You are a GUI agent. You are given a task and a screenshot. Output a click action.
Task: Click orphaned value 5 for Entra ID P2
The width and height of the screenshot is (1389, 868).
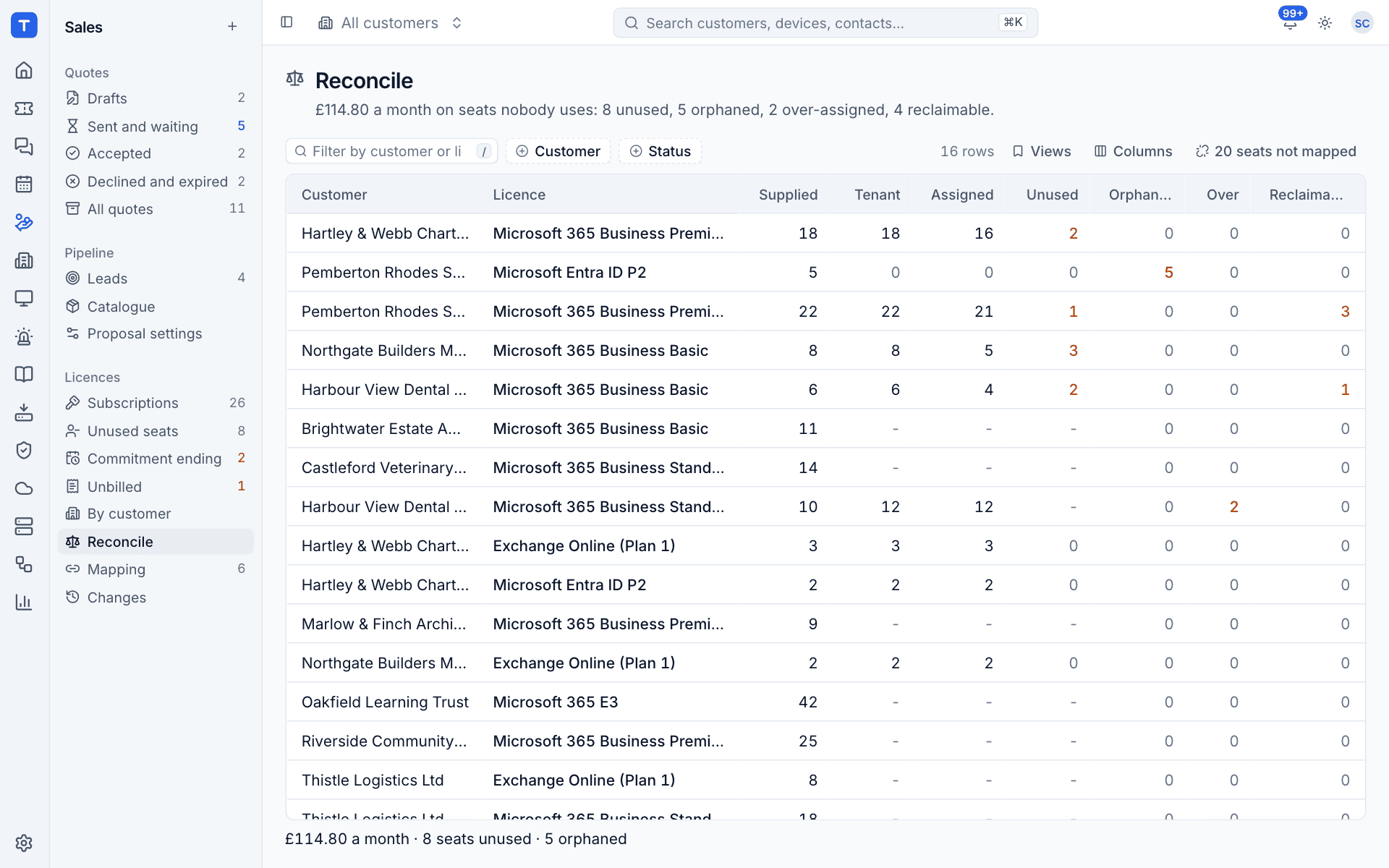[x=1168, y=272]
